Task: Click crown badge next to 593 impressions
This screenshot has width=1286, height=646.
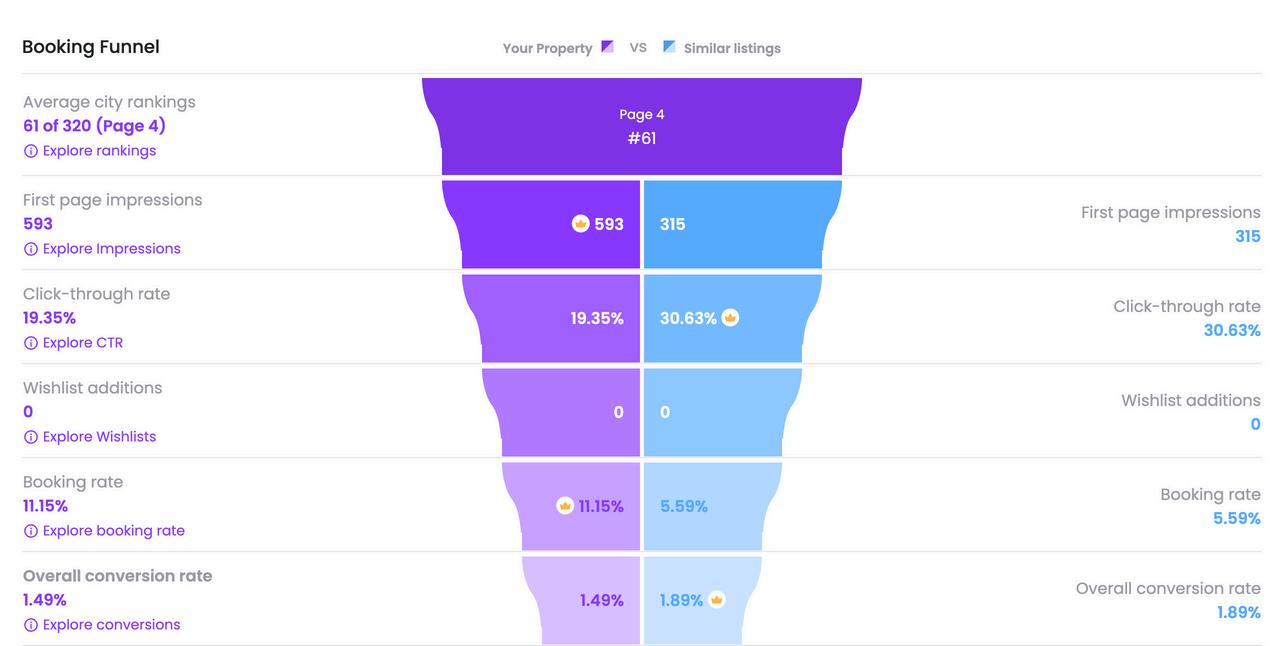Action: (581, 223)
